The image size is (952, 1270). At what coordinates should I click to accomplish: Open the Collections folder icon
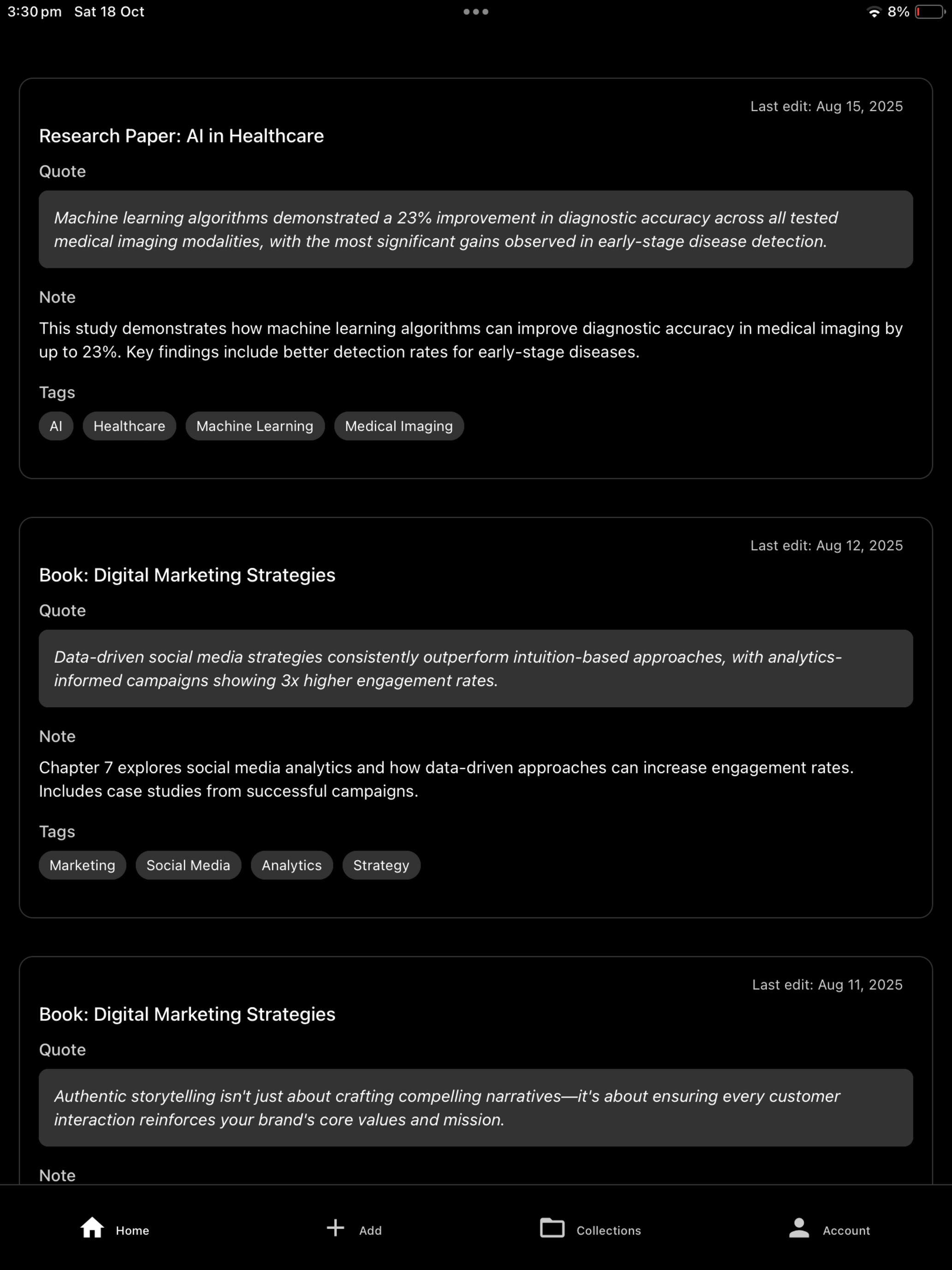click(x=552, y=1228)
